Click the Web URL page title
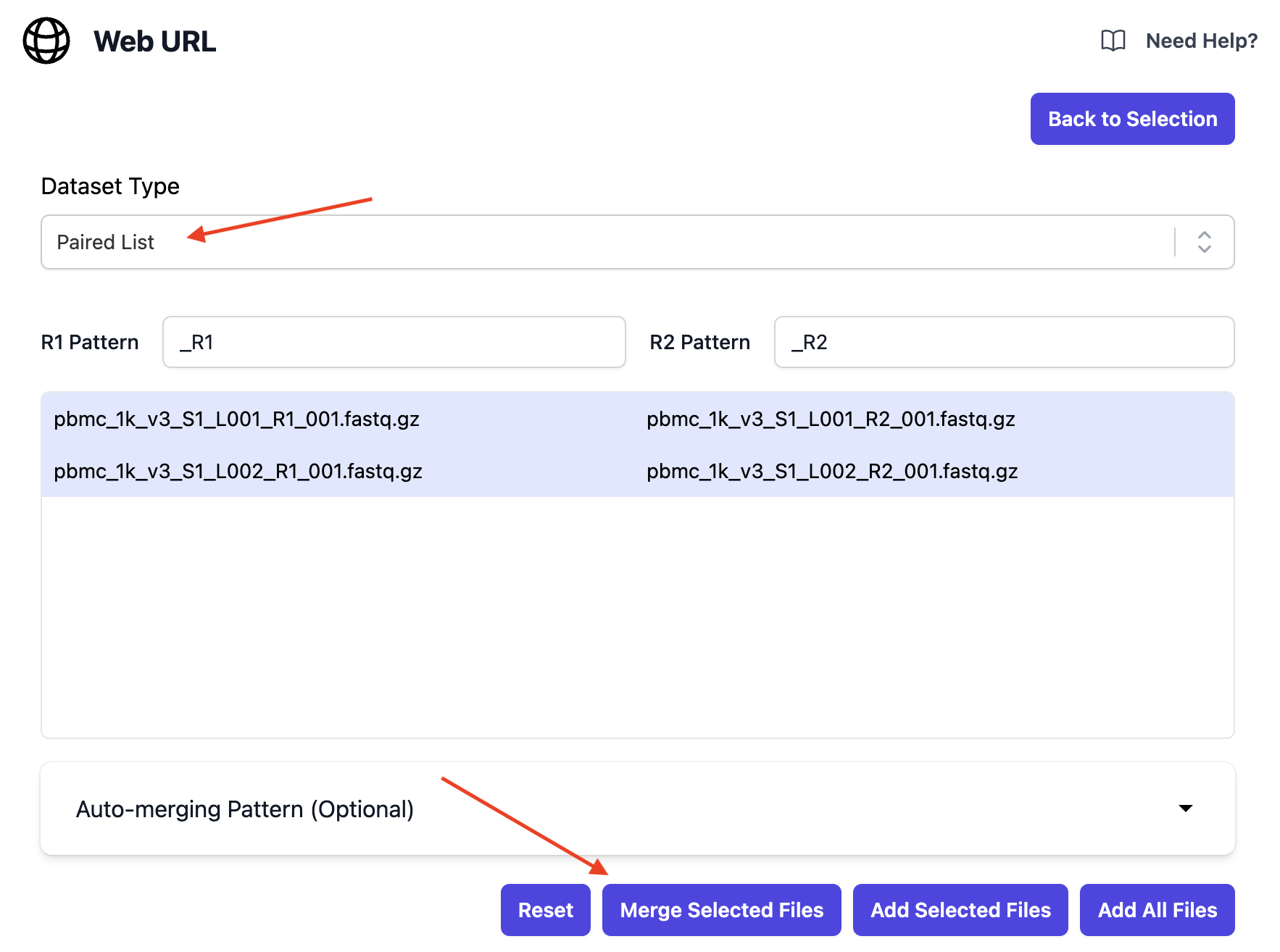1280x952 pixels. pyautogui.click(x=154, y=41)
